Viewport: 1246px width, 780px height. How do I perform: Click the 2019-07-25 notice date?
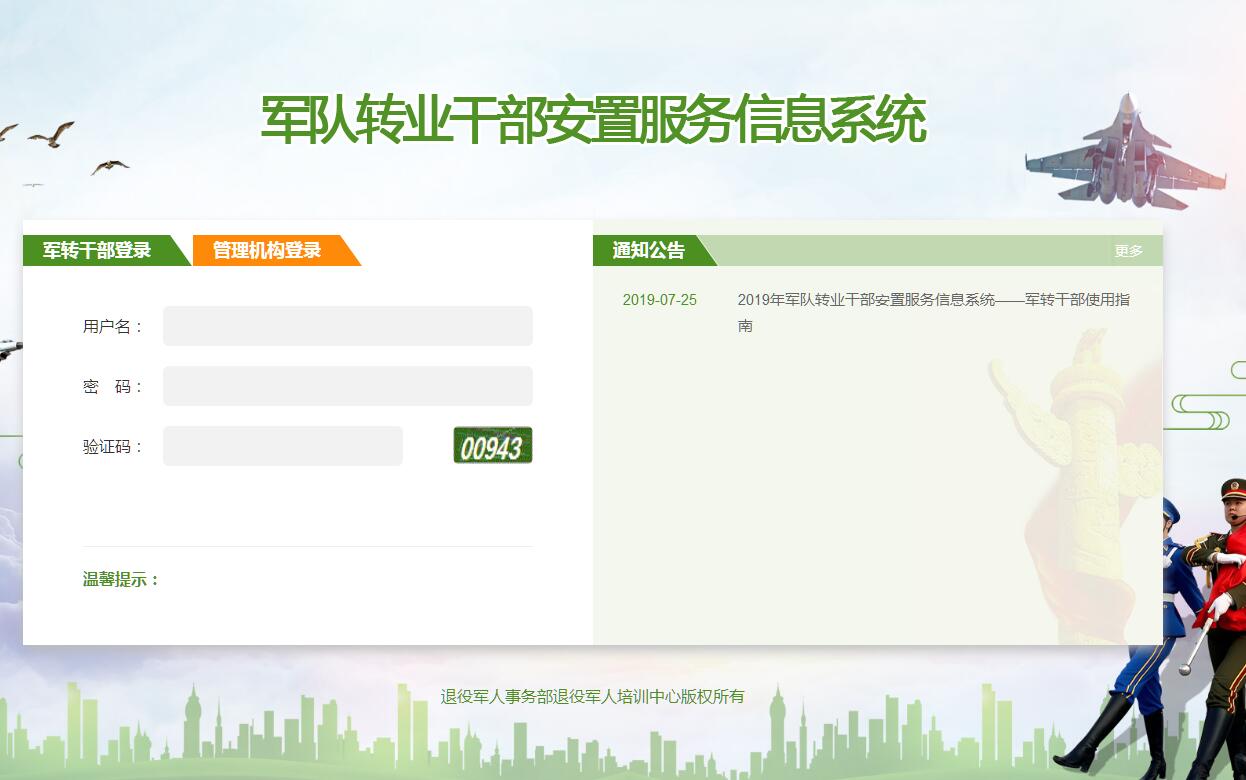coord(659,300)
